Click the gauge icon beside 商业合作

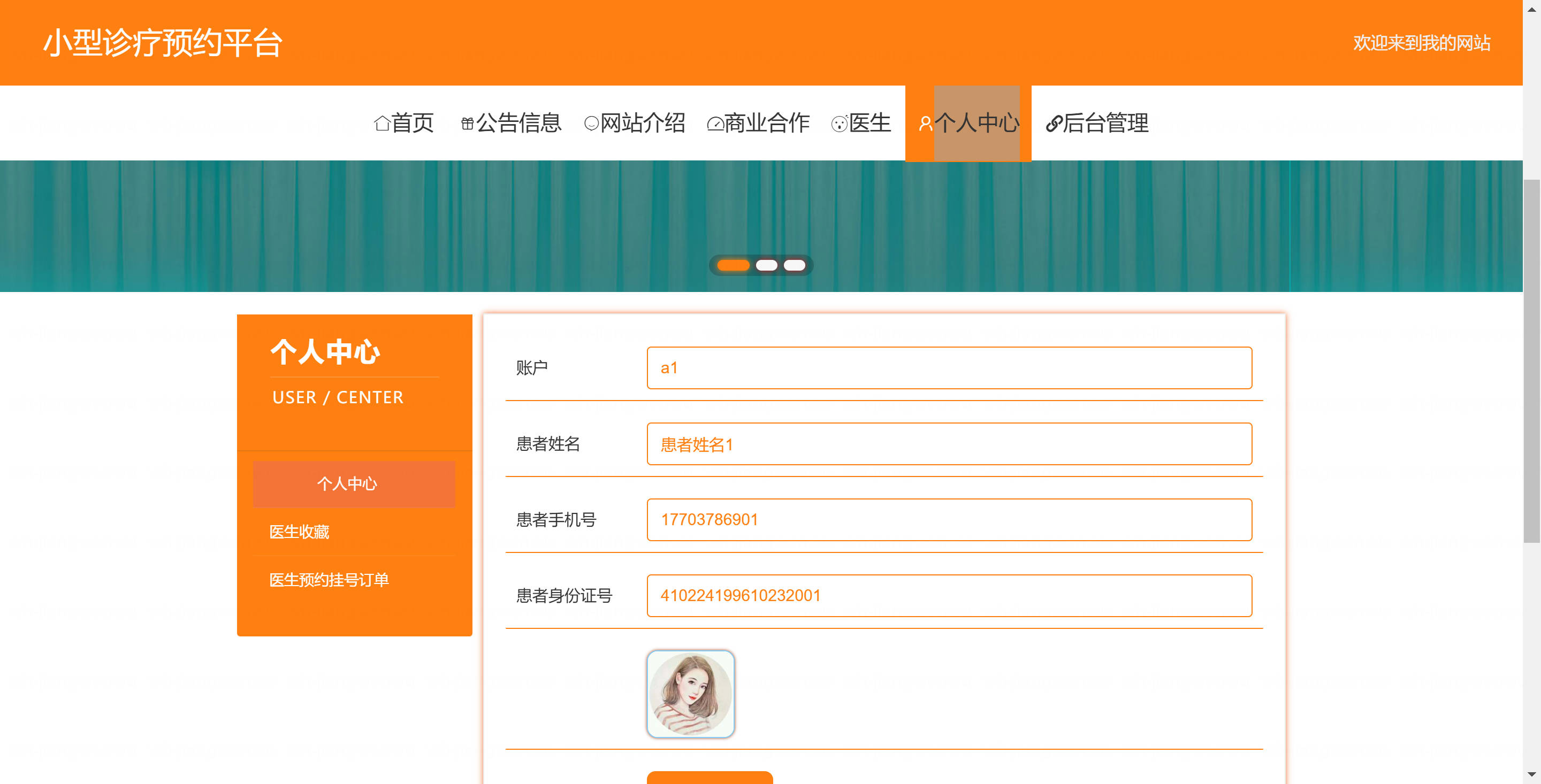[715, 124]
